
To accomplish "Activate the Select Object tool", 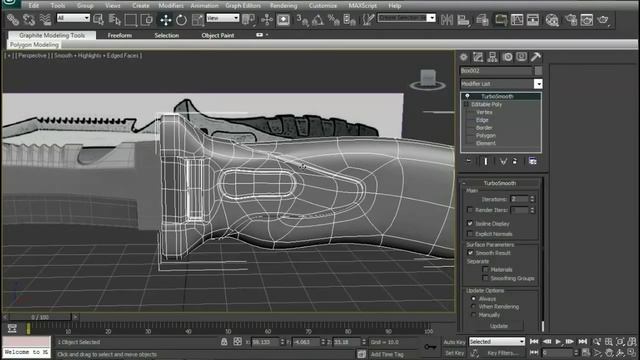I will pos(98,19).
